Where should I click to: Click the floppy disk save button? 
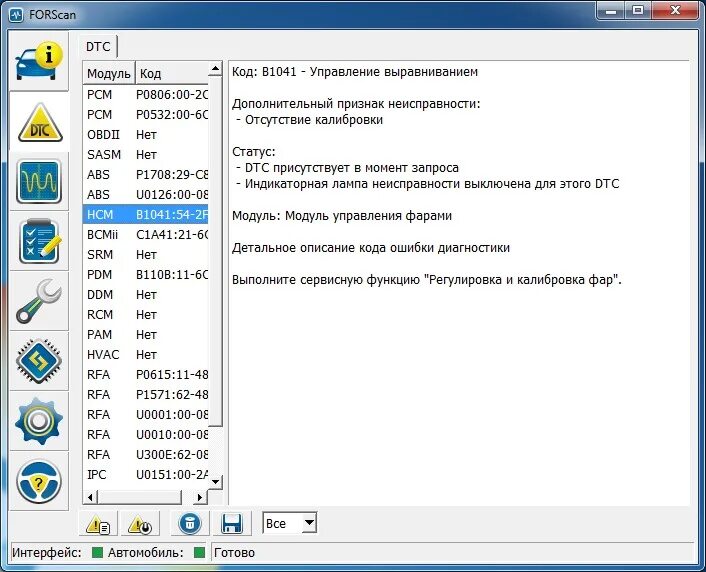click(x=232, y=523)
